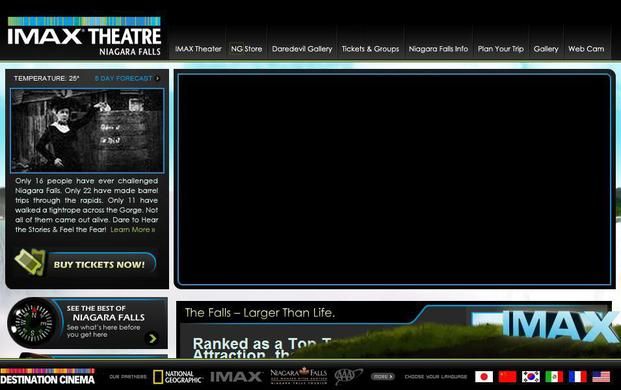Viewport: 621px width, 390px height.
Task: Select the Japanese flag language icon
Action: point(484,377)
